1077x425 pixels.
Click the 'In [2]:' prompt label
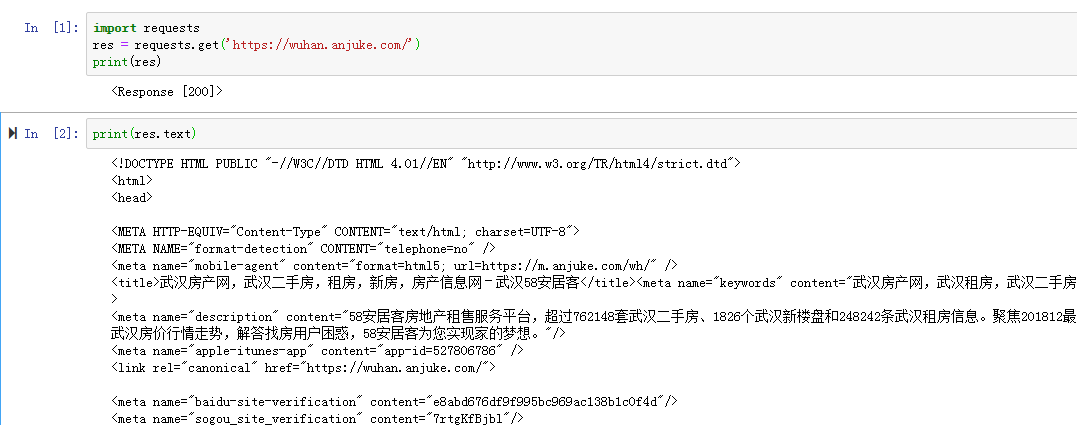52,133
